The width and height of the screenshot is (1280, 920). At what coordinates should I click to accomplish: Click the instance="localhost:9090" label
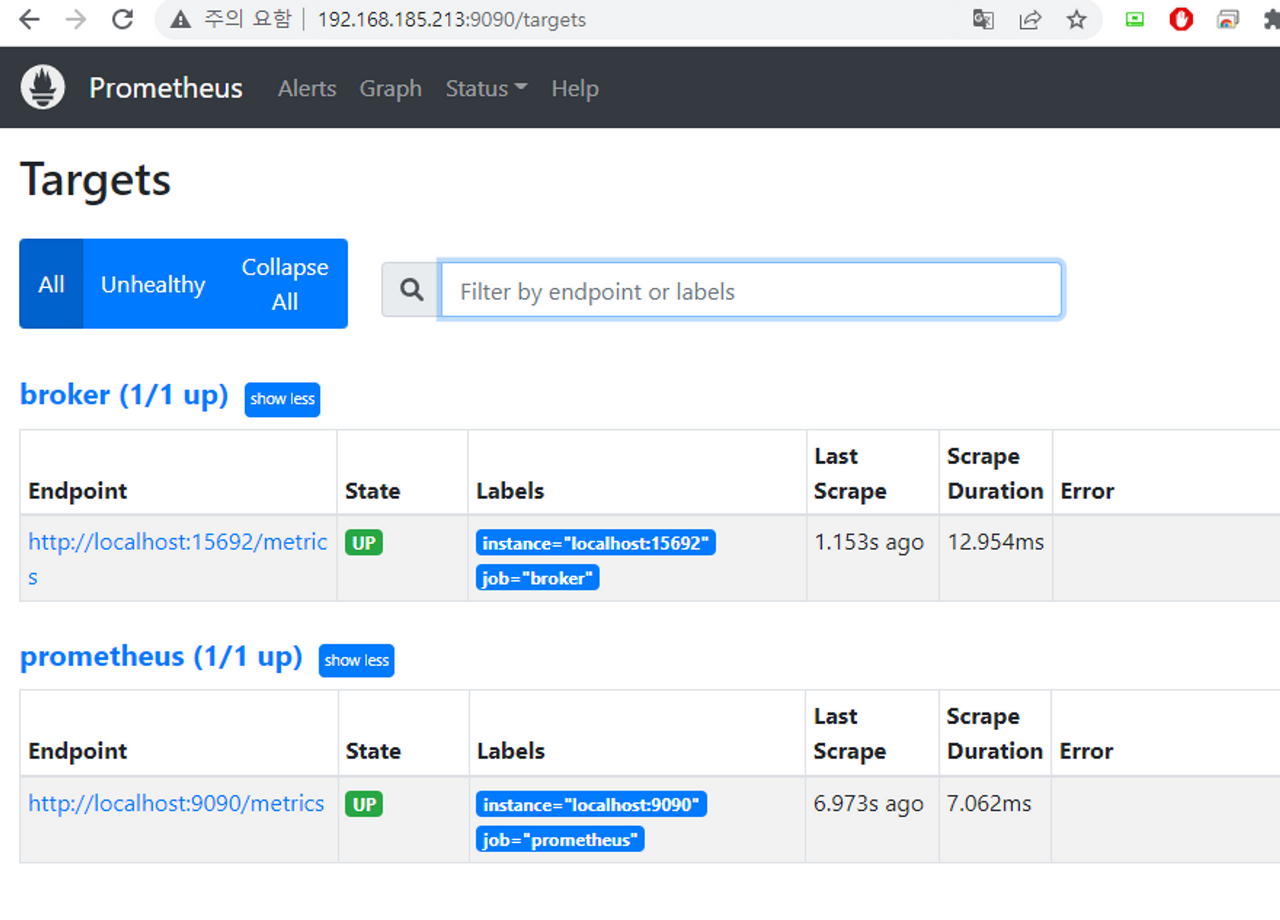[x=592, y=804]
